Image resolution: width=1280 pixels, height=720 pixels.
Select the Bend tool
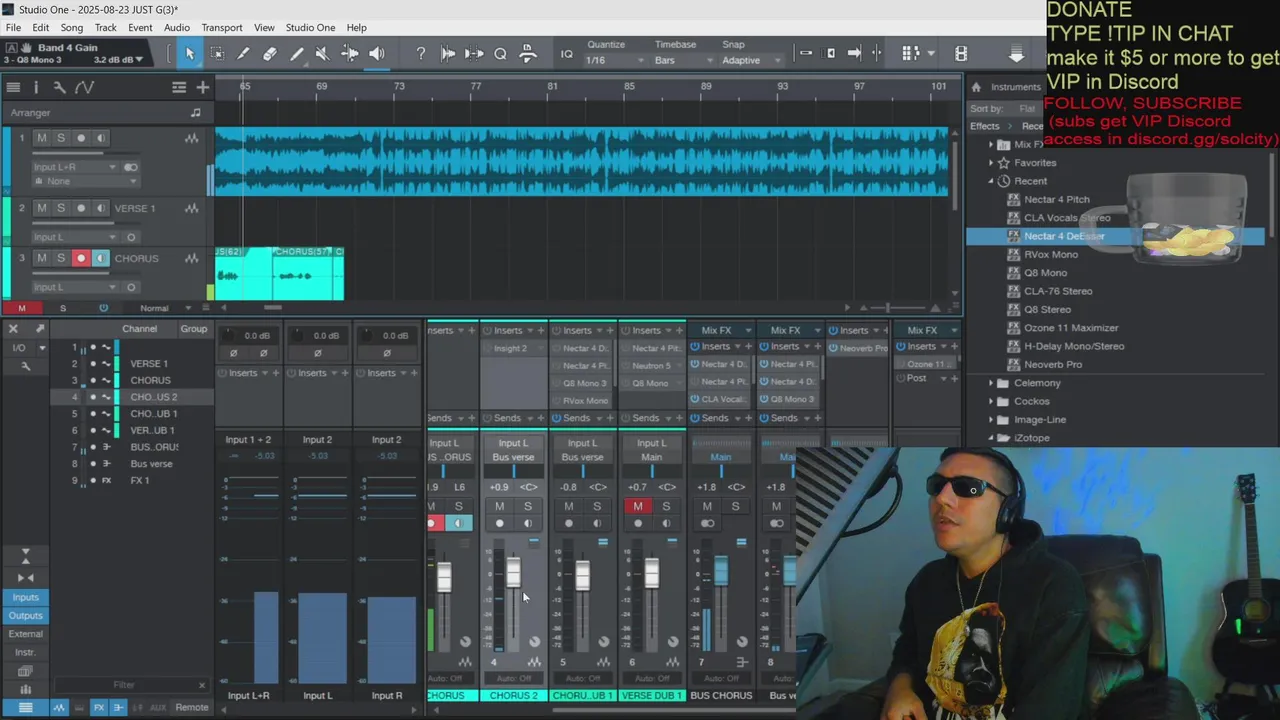(x=350, y=54)
